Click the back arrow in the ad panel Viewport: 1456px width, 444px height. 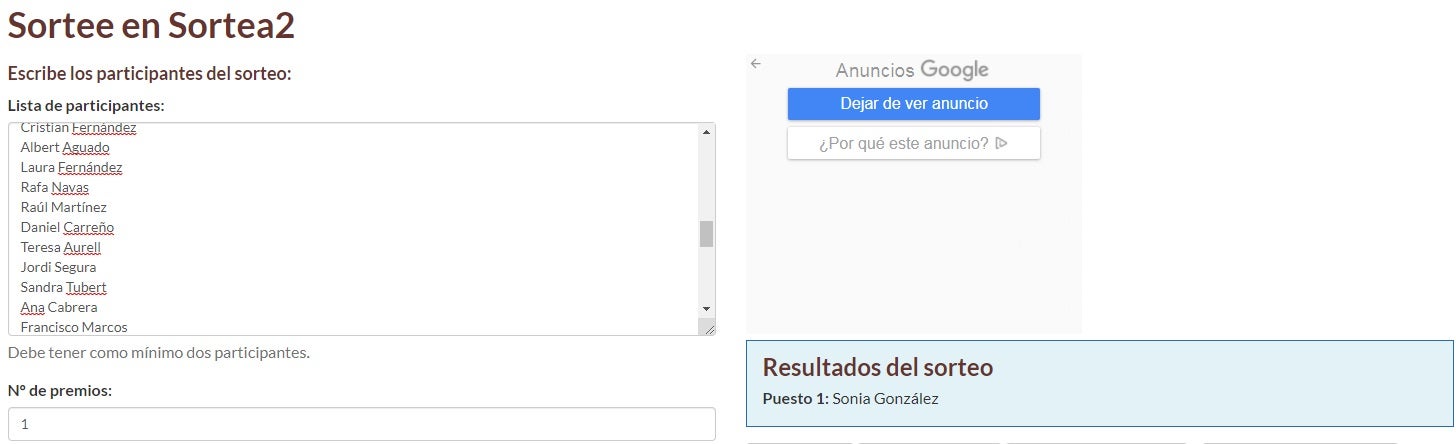756,63
